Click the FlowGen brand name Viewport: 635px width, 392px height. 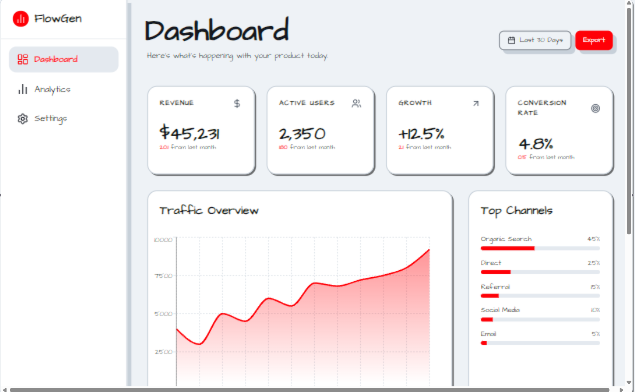coord(58,19)
